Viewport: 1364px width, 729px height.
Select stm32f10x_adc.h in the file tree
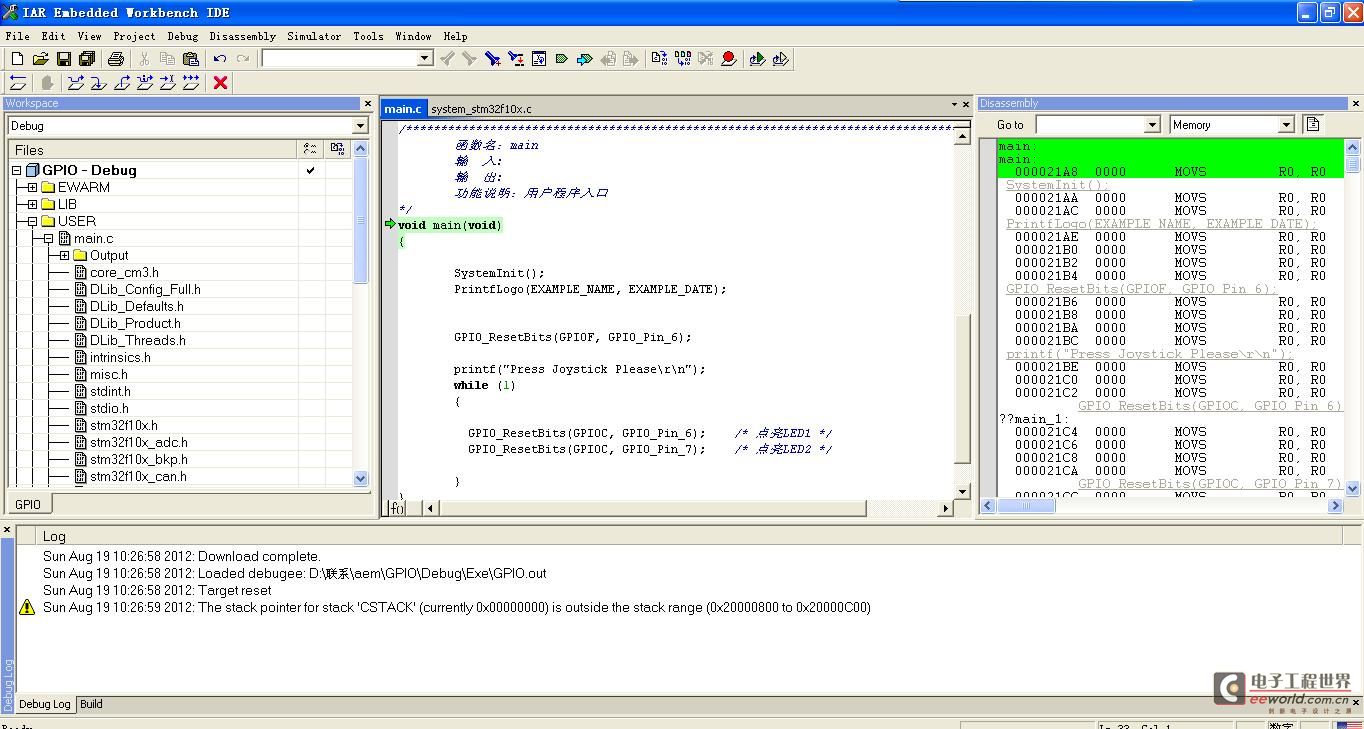click(138, 442)
